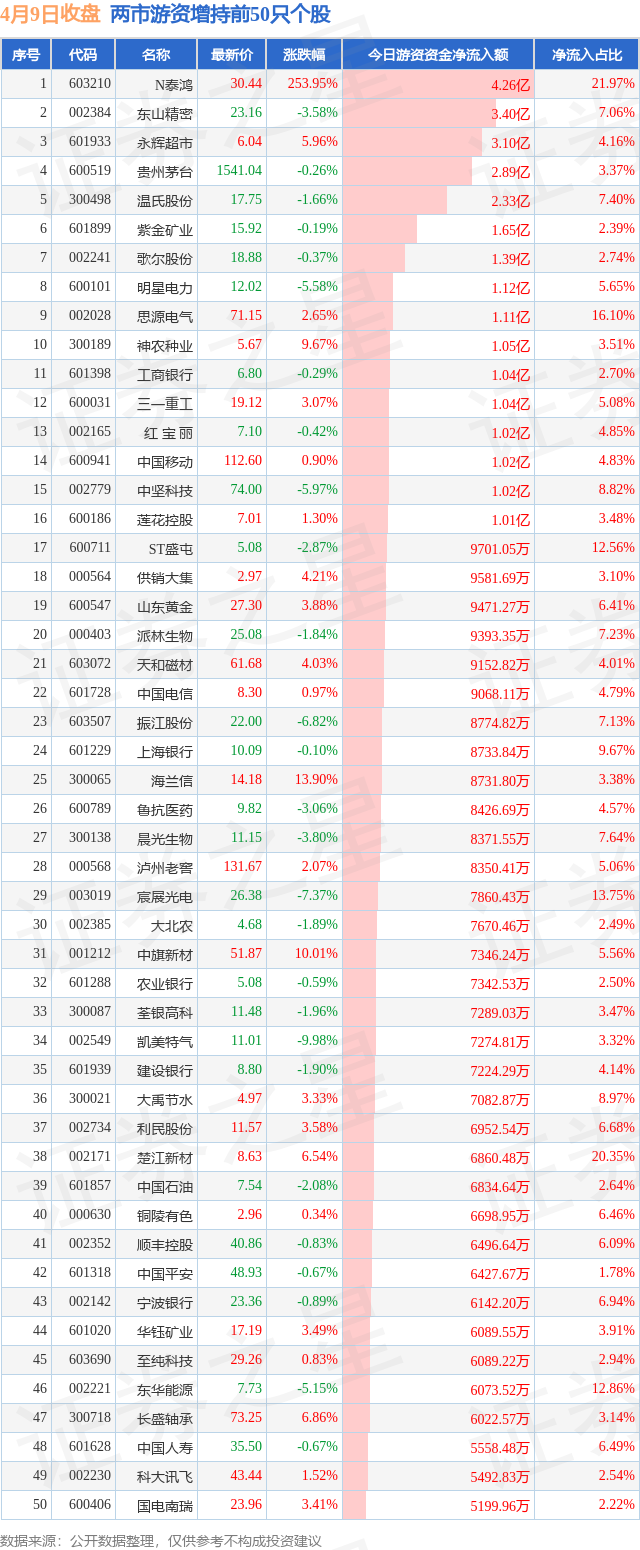640x1550 pixels.
Task: Click inflow ratio 12.86% of 东华能源
Action: click(613, 1389)
